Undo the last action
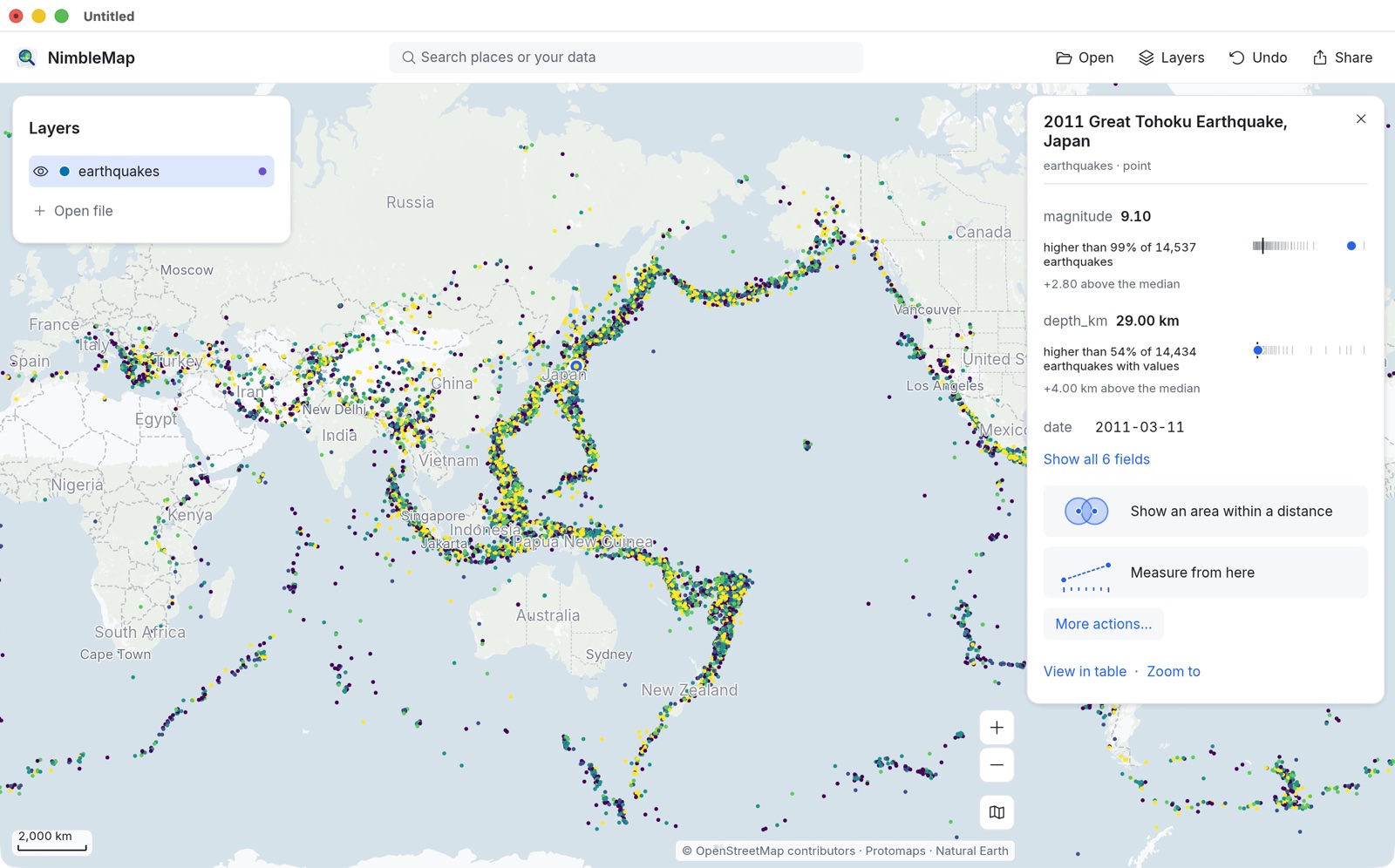1395x868 pixels. (1258, 58)
